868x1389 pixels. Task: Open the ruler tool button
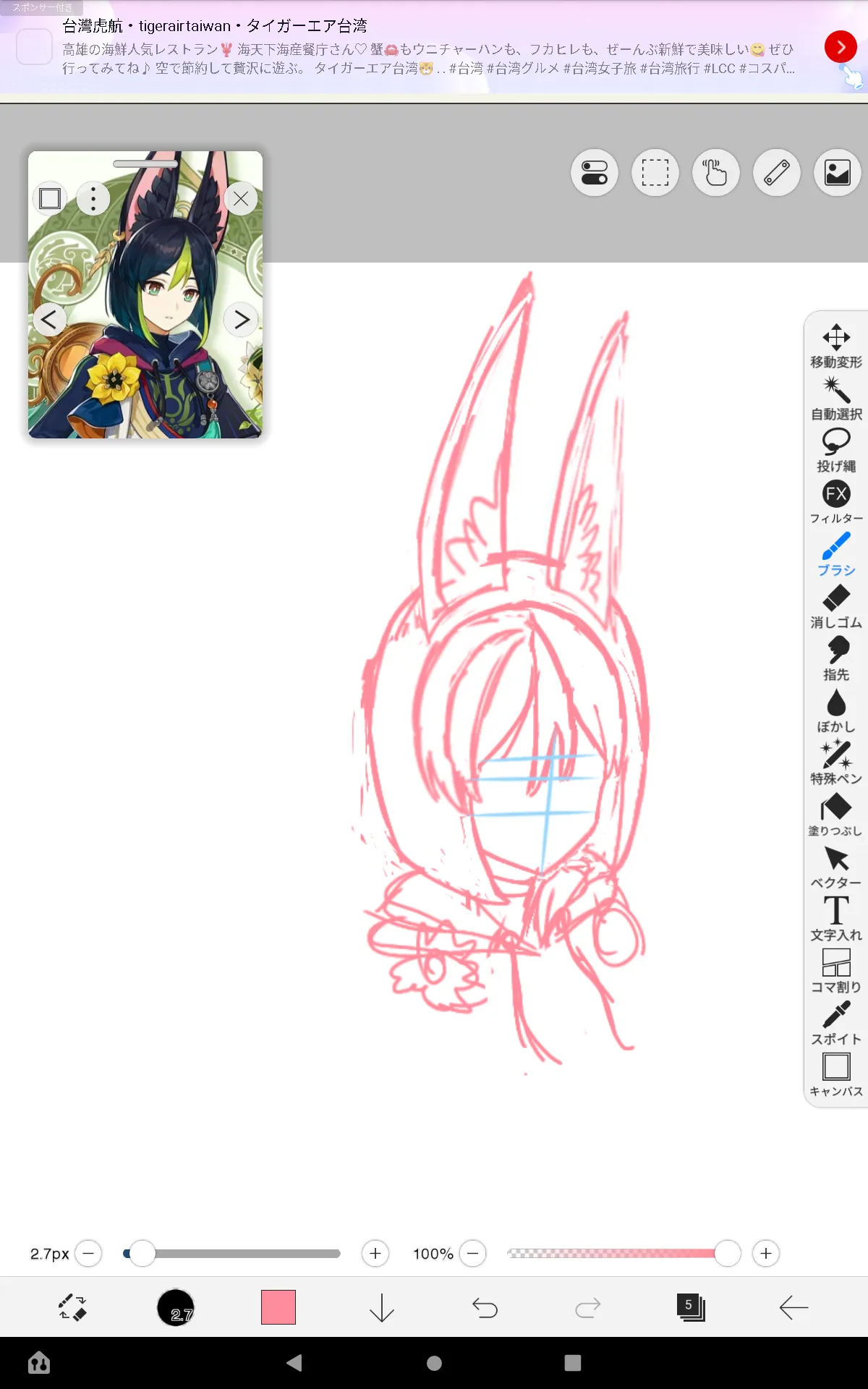click(x=777, y=173)
